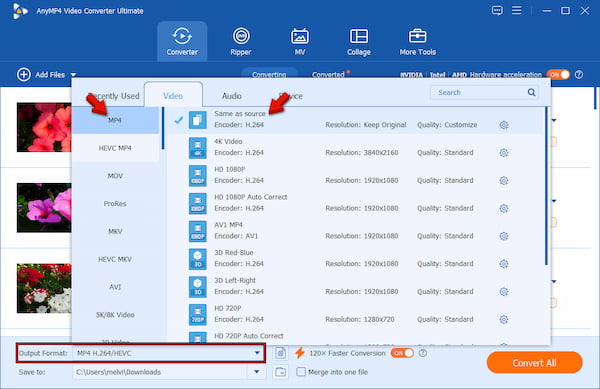Choose AVI format
The image size is (600, 389).
coord(115,287)
